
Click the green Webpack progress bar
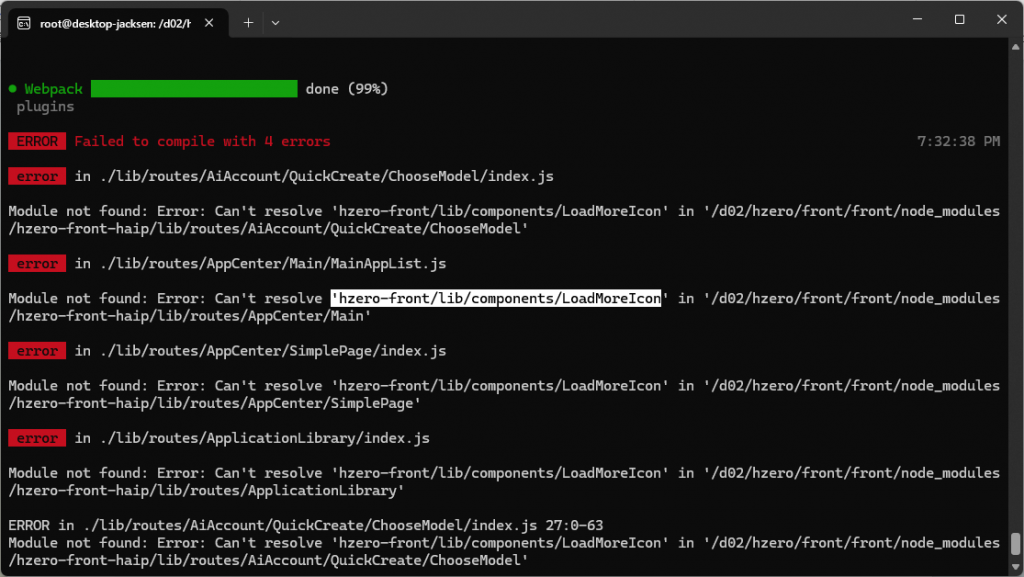(194, 89)
